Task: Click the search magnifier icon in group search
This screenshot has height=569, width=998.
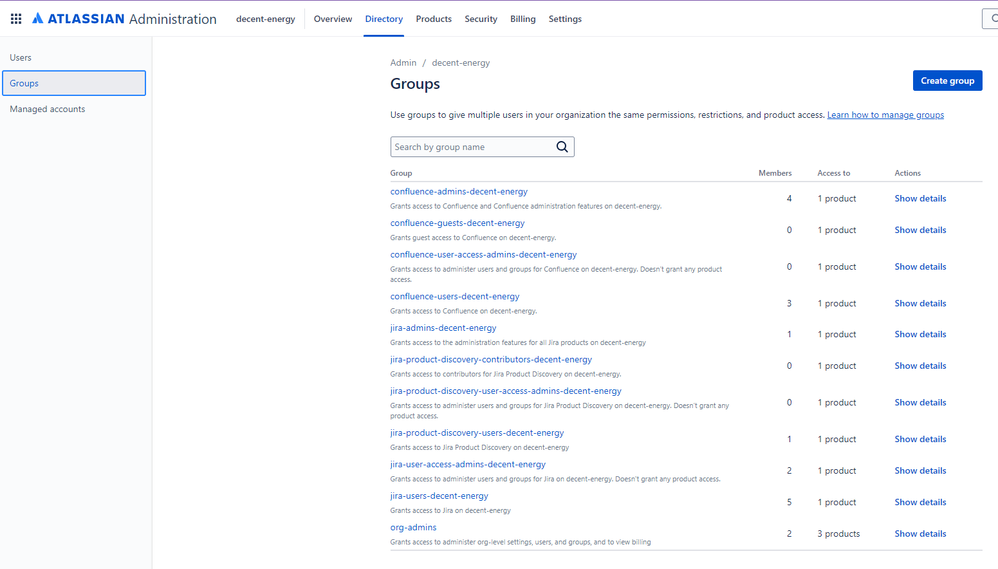Action: [x=562, y=147]
